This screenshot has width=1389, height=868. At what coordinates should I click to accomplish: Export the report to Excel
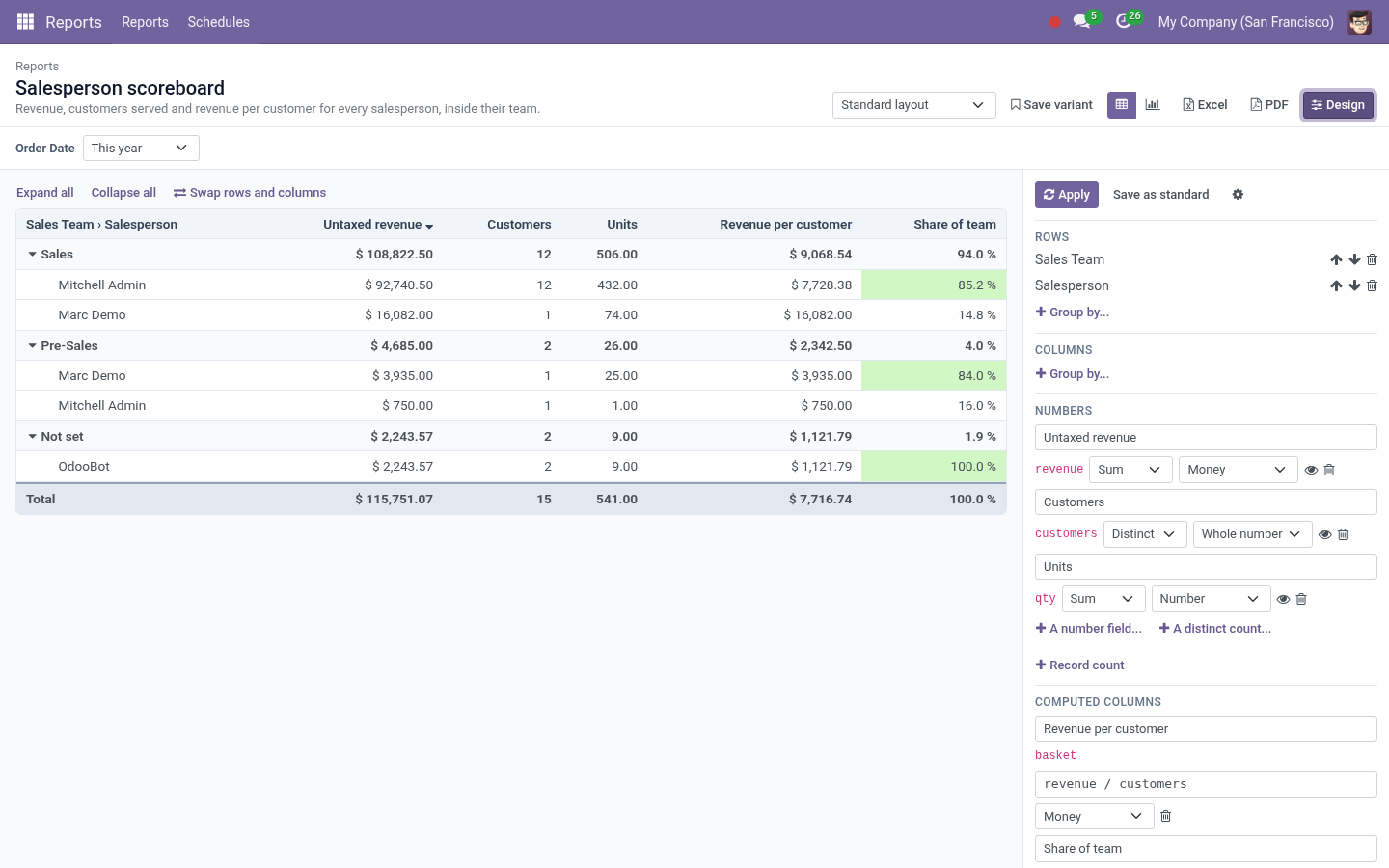1205,105
